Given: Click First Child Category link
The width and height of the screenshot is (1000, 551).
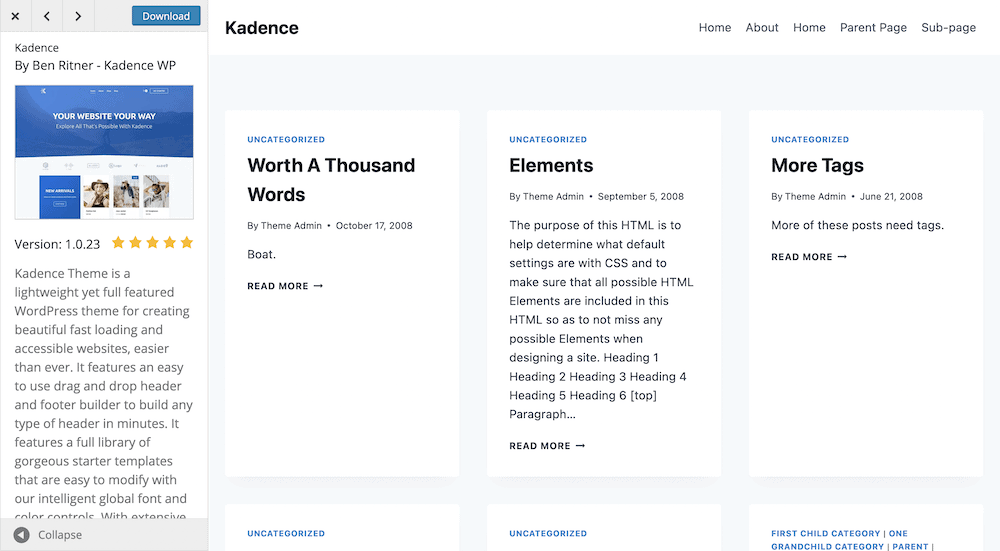Looking at the screenshot, I should click(x=825, y=533).
